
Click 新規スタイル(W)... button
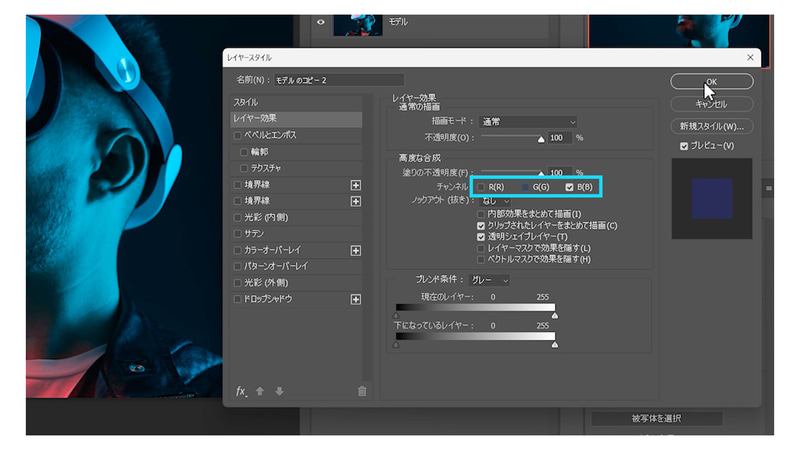click(711, 126)
